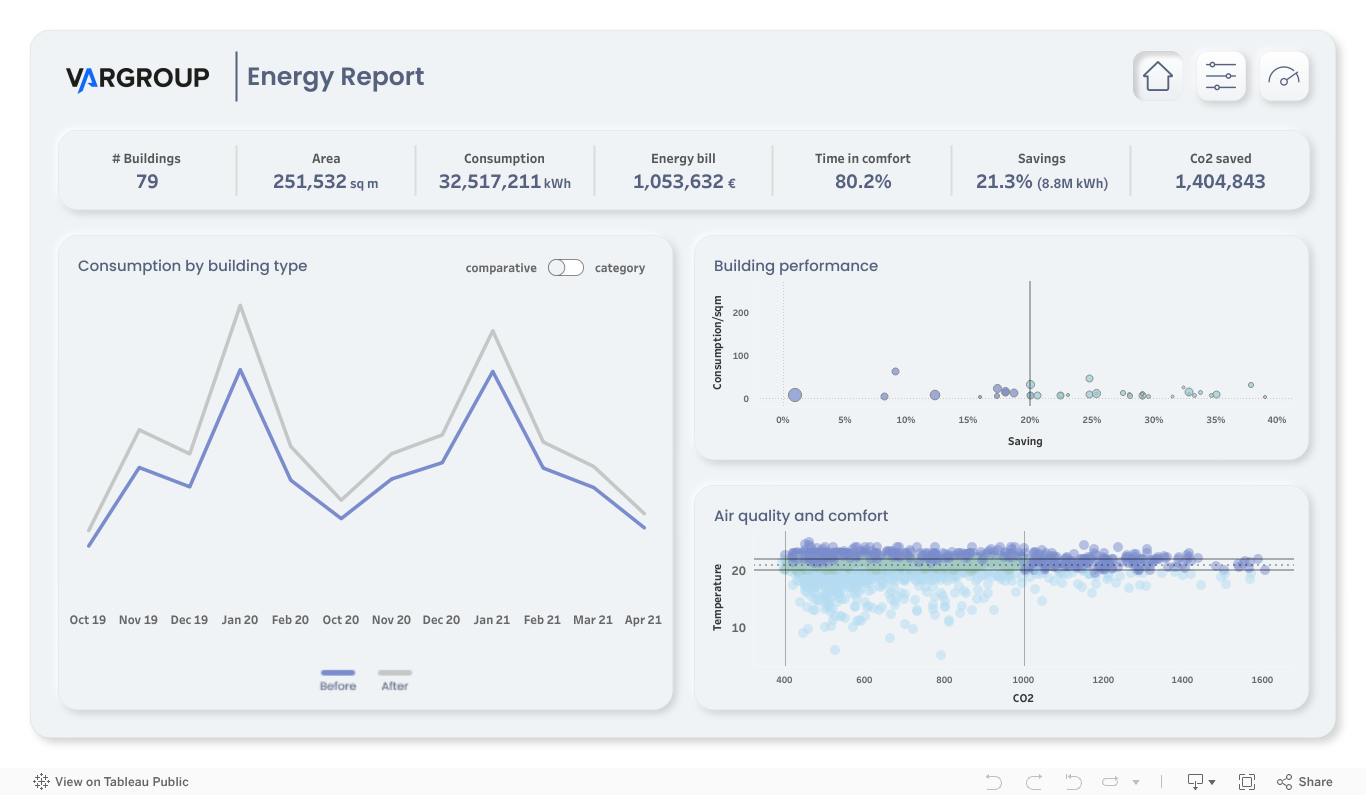Click the Nov 20 axis label
This screenshot has height=795, width=1366.
pyautogui.click(x=391, y=620)
